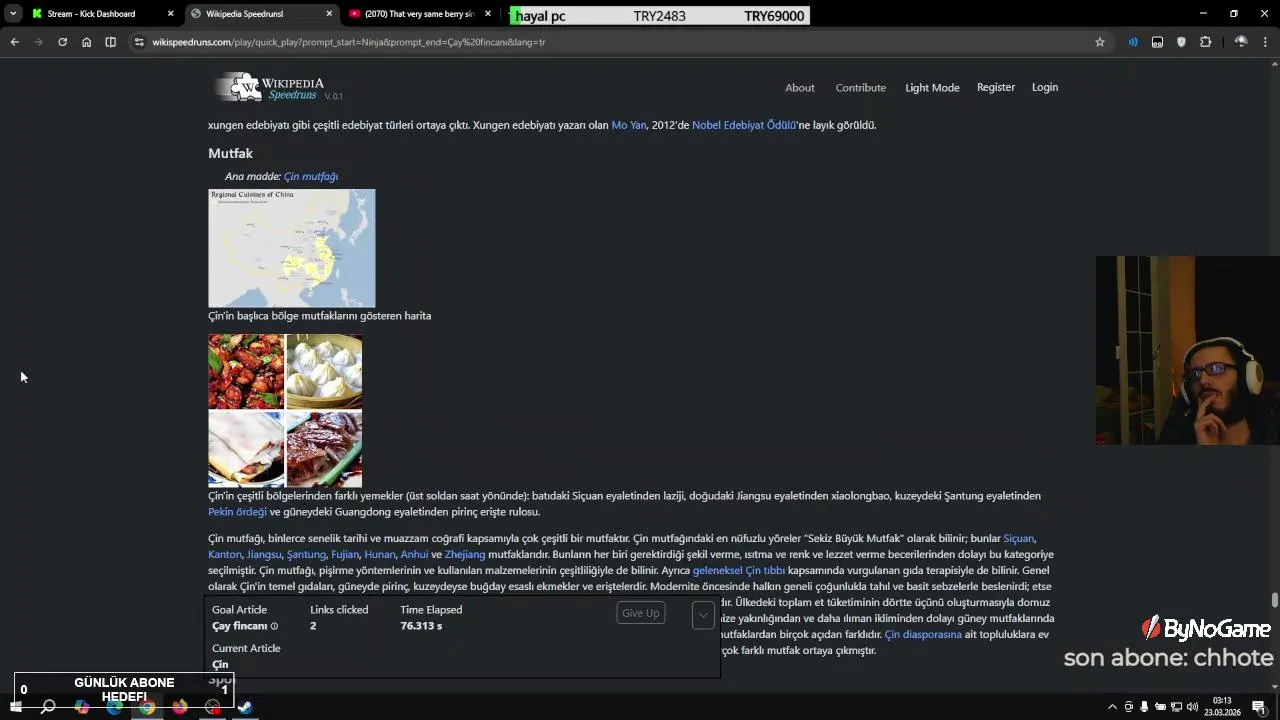Viewport: 1280px width, 720px height.
Task: Click Login in the navigation
Action: pos(1045,87)
